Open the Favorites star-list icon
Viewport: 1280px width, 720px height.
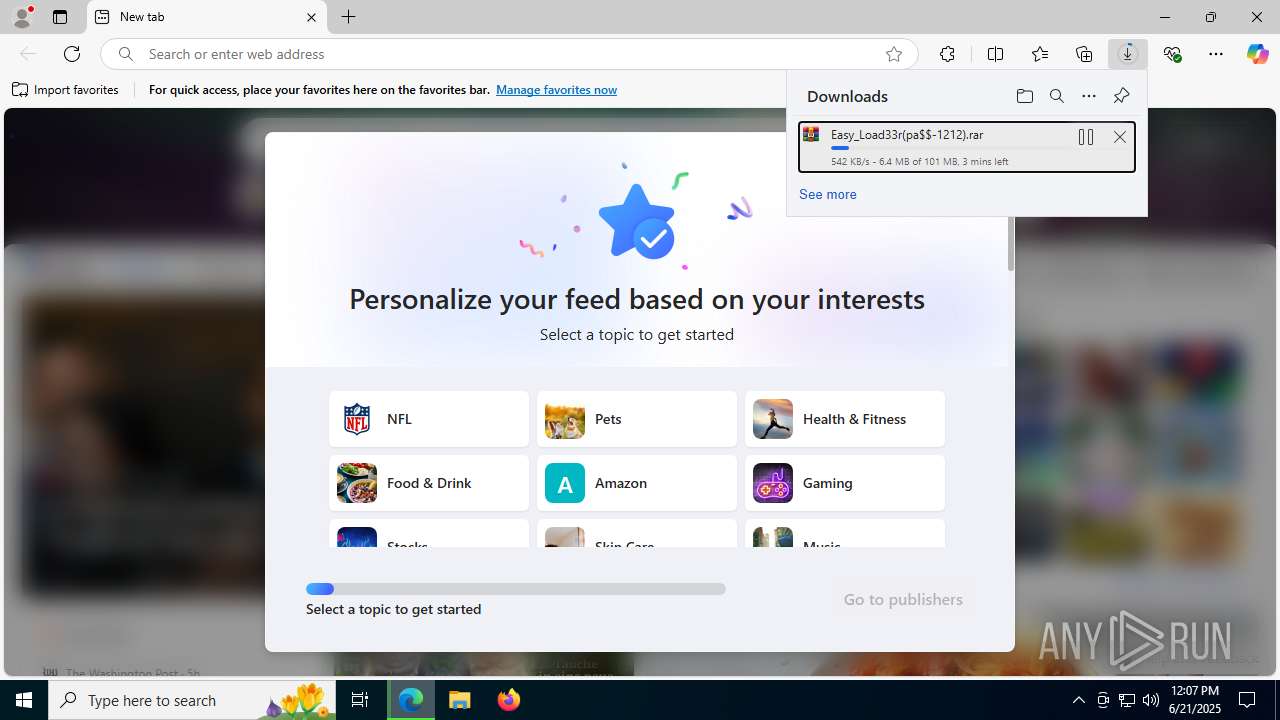pos(1040,54)
